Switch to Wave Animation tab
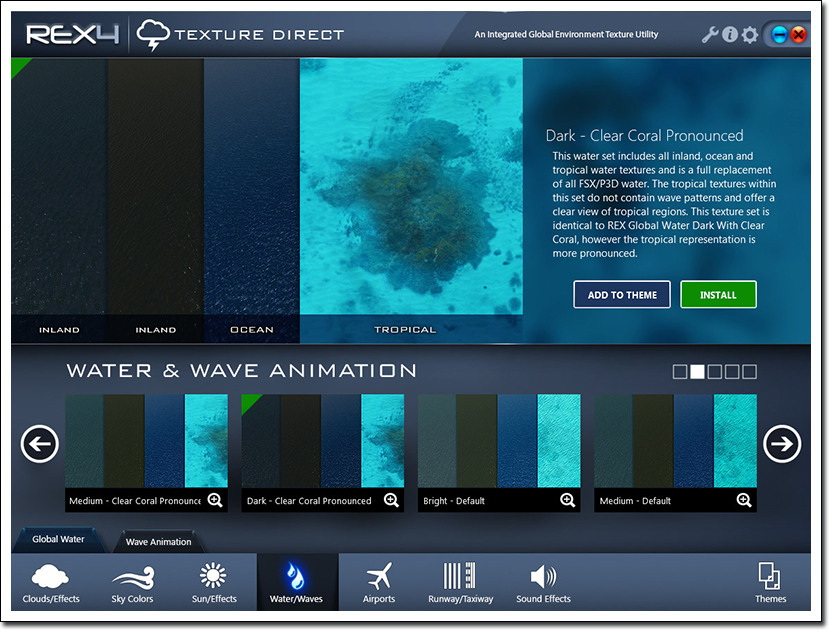The height and width of the screenshot is (632, 832). tap(158, 542)
